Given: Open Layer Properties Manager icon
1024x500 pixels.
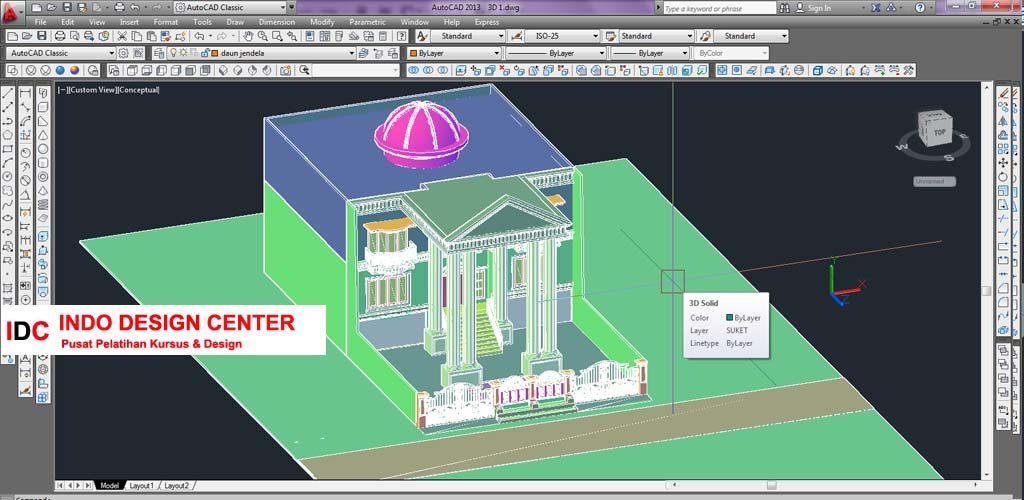Looking at the screenshot, I should coord(159,53).
